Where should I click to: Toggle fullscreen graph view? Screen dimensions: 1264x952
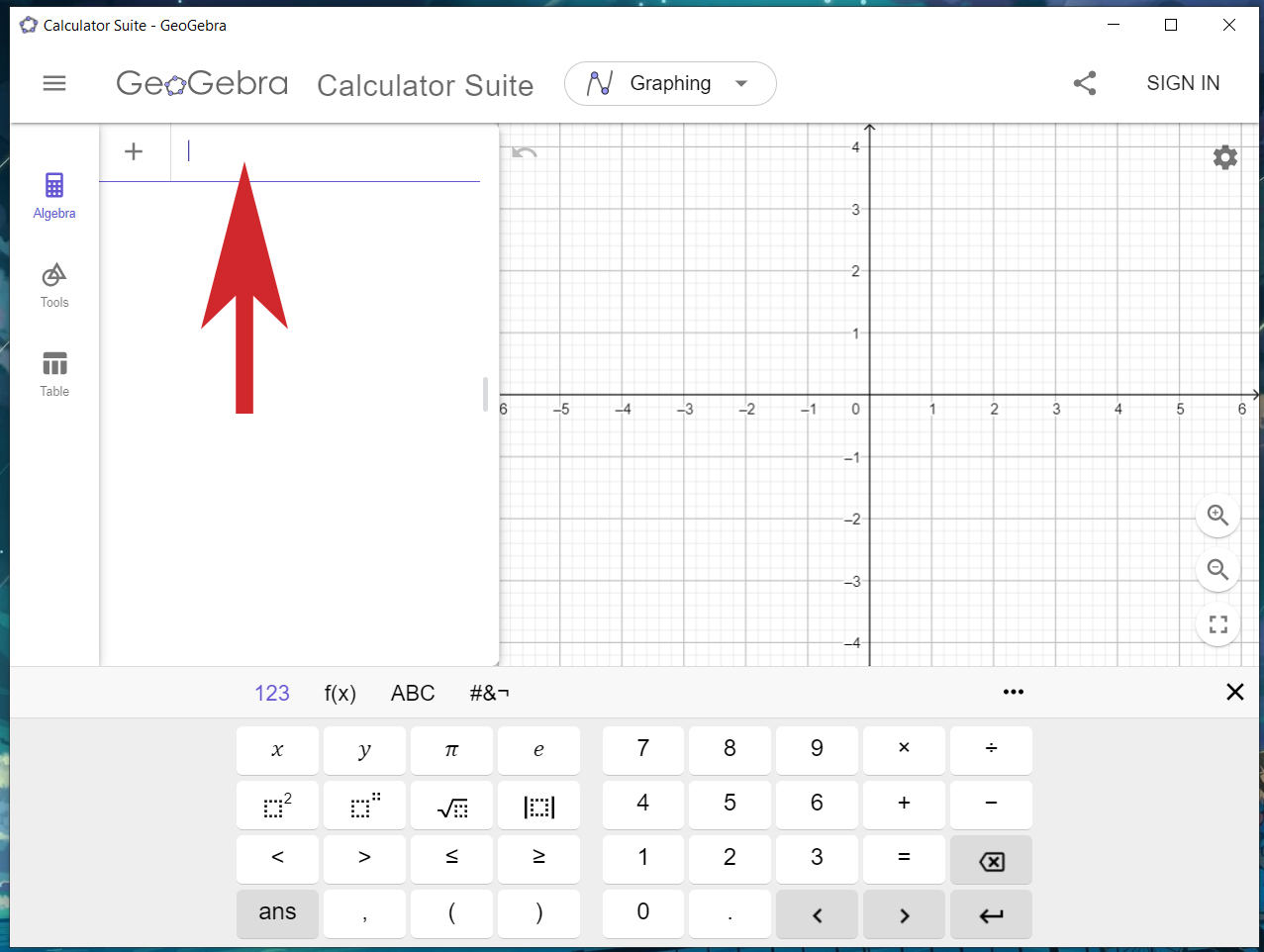pyautogui.click(x=1217, y=624)
